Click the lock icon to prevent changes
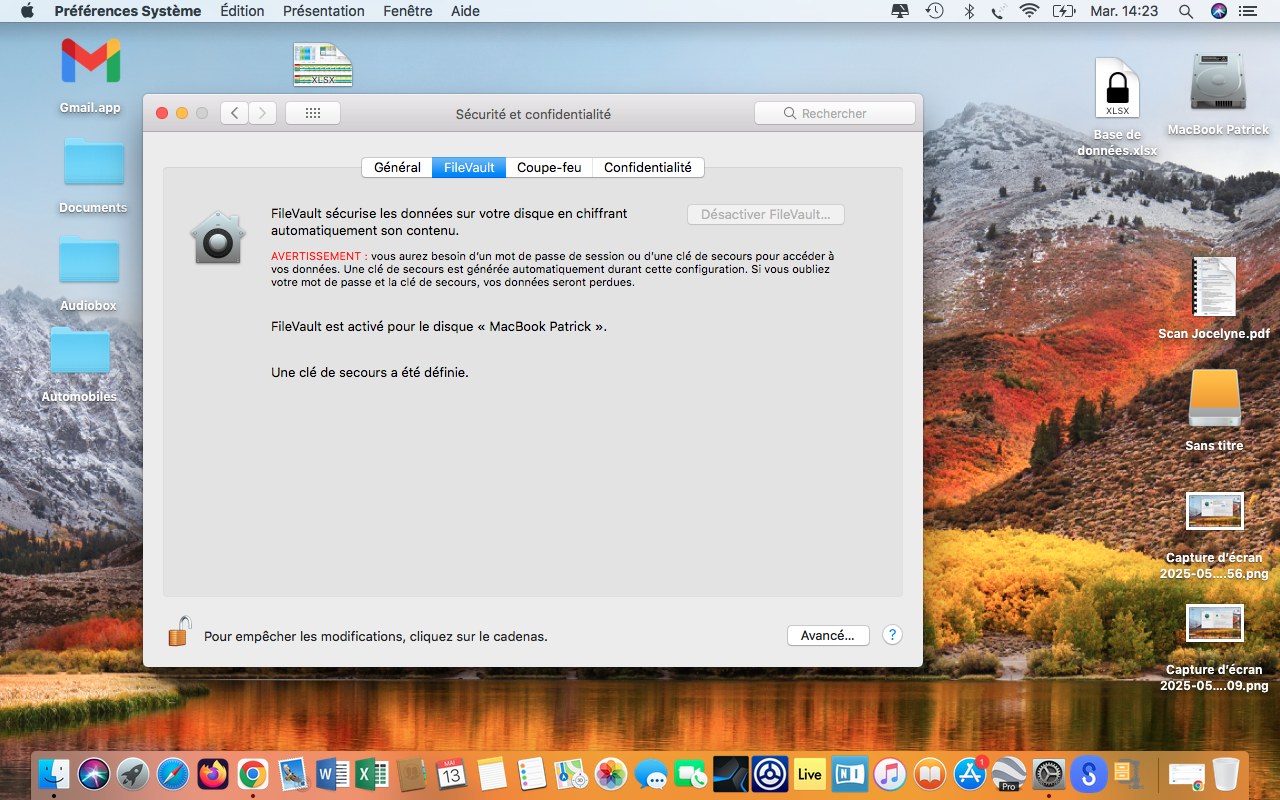Viewport: 1280px width, 800px height. pyautogui.click(x=179, y=632)
